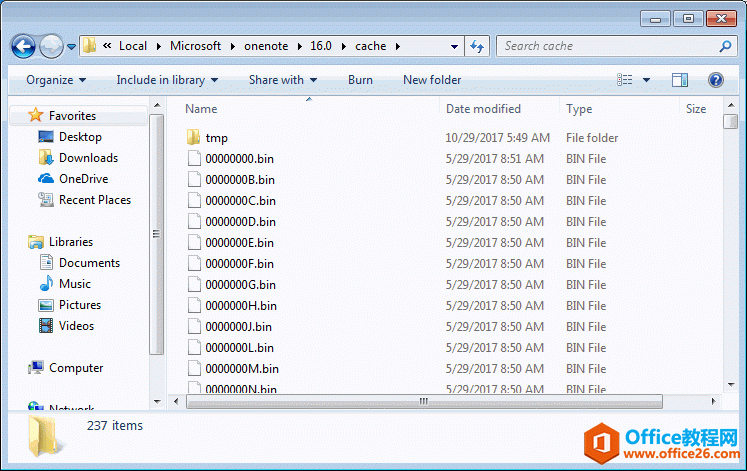
Task: Click the onenote breadcrumb segment
Action: click(x=266, y=46)
